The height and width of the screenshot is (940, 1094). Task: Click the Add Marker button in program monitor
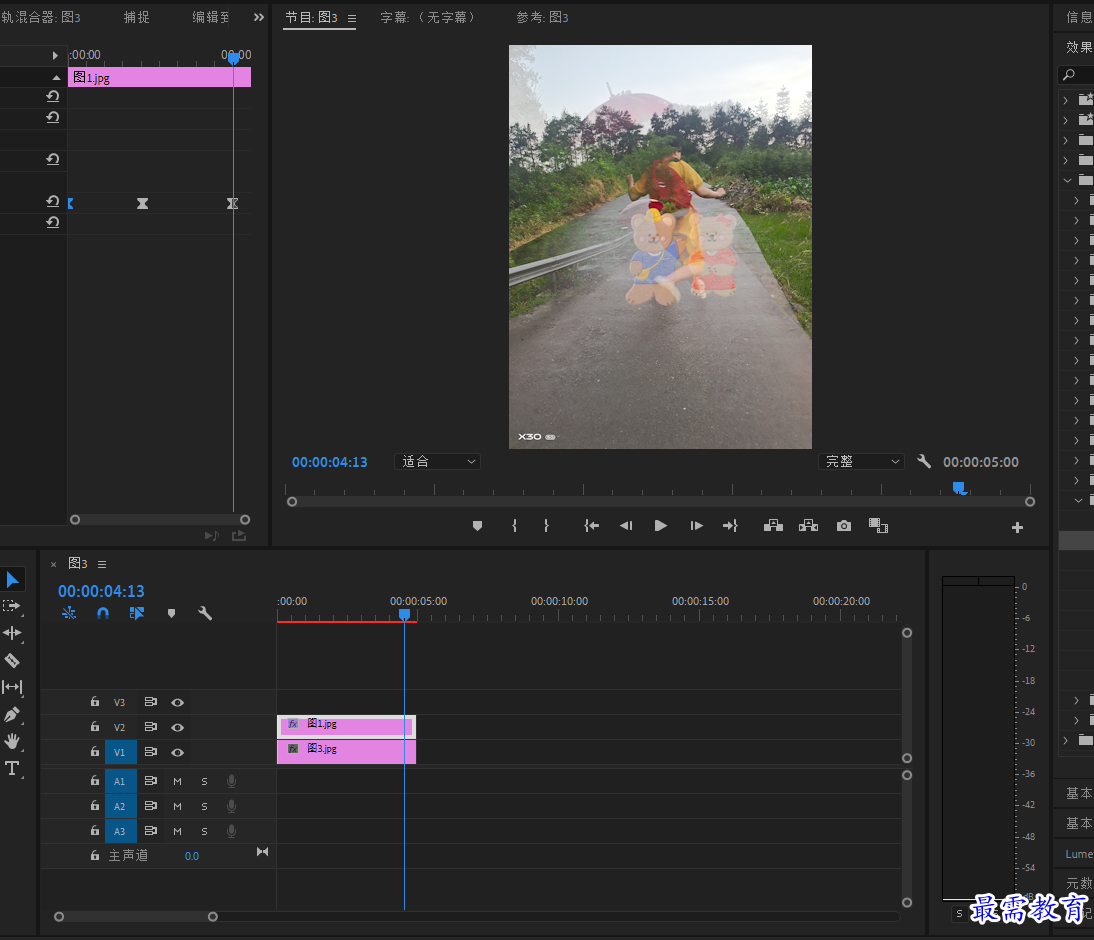tap(477, 526)
